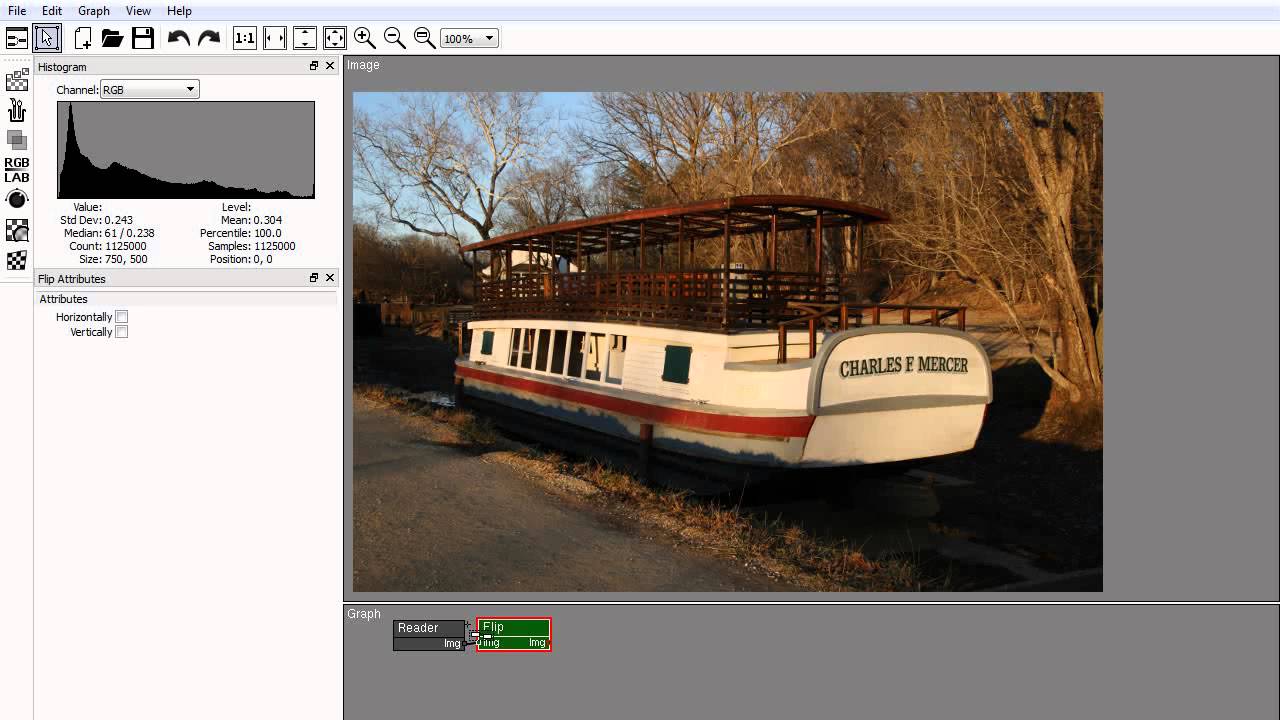Open the Edit menu

(52, 11)
